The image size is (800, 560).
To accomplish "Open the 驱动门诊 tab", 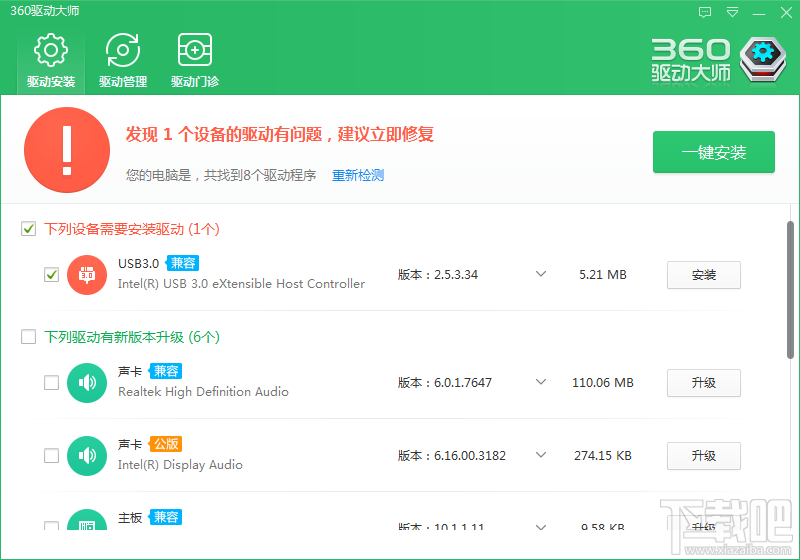I will point(195,61).
